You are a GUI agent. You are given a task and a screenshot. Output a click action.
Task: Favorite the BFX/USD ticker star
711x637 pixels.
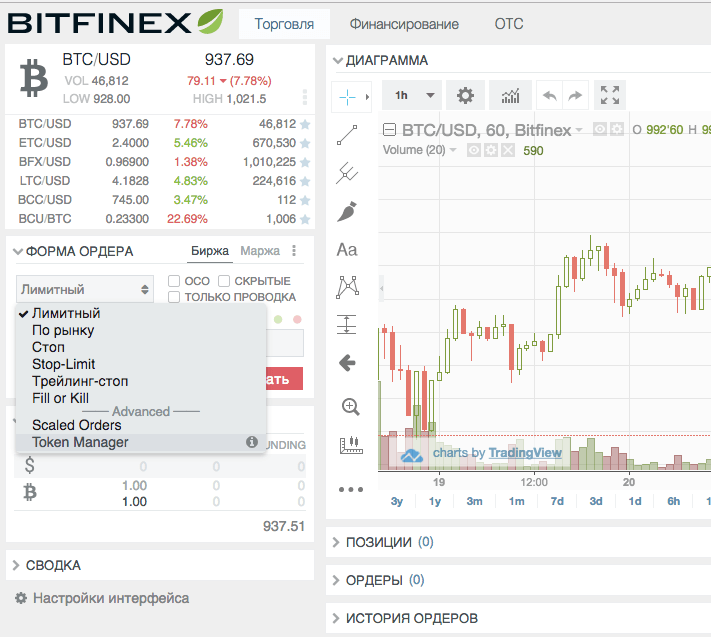(x=305, y=162)
